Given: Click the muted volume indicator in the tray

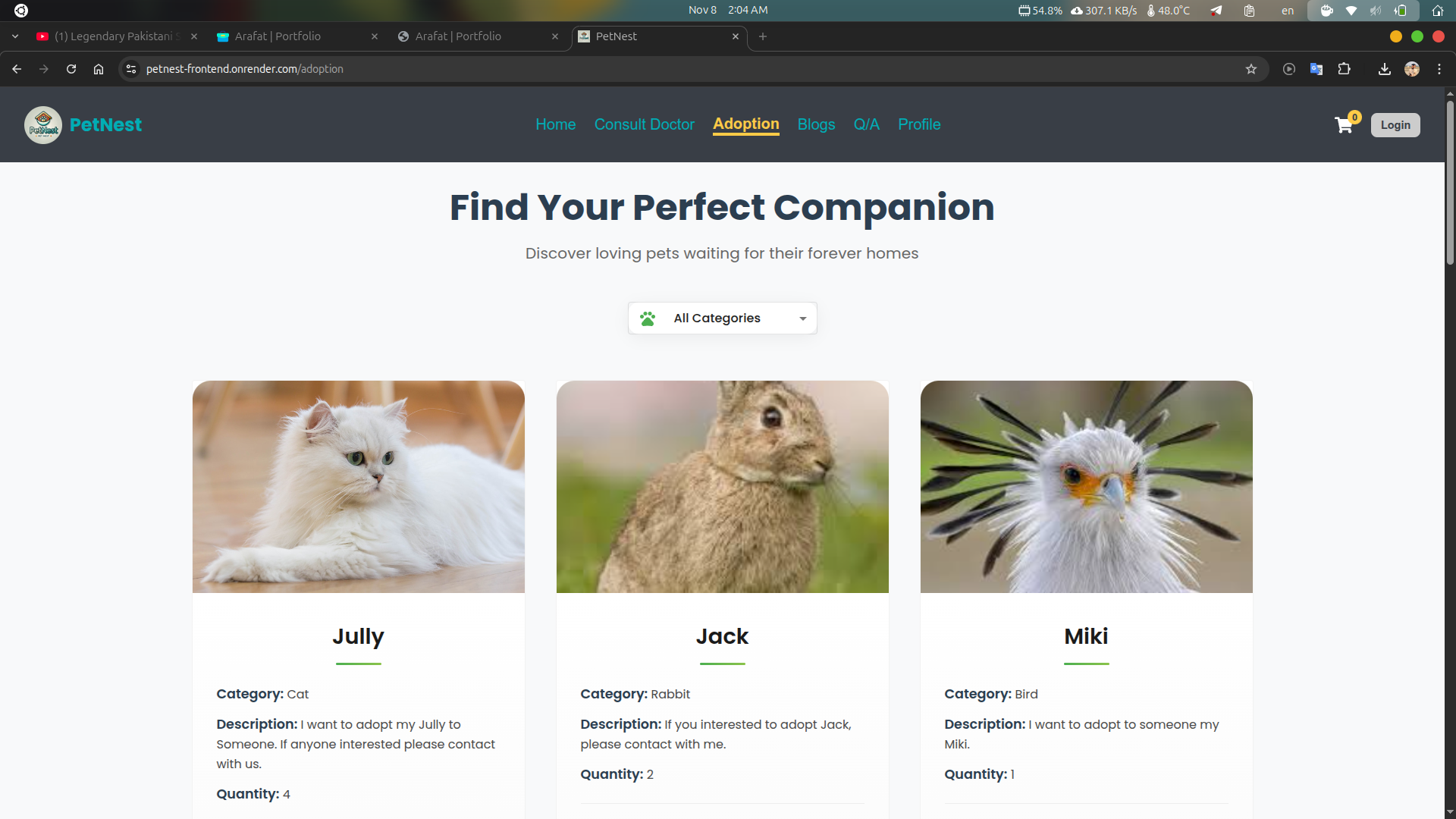Looking at the screenshot, I should [x=1376, y=11].
